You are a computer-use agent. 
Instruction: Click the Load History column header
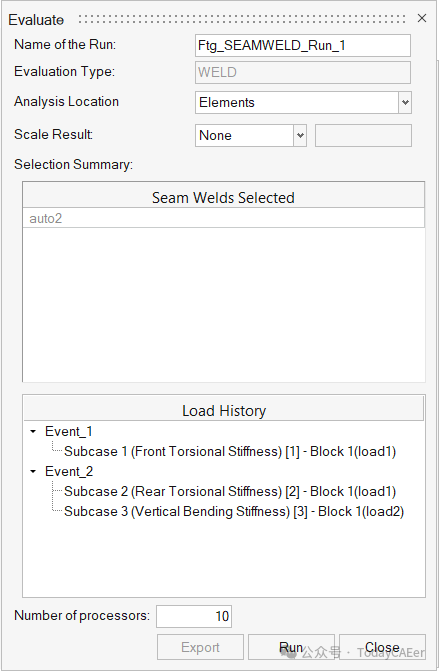pyautogui.click(x=224, y=410)
